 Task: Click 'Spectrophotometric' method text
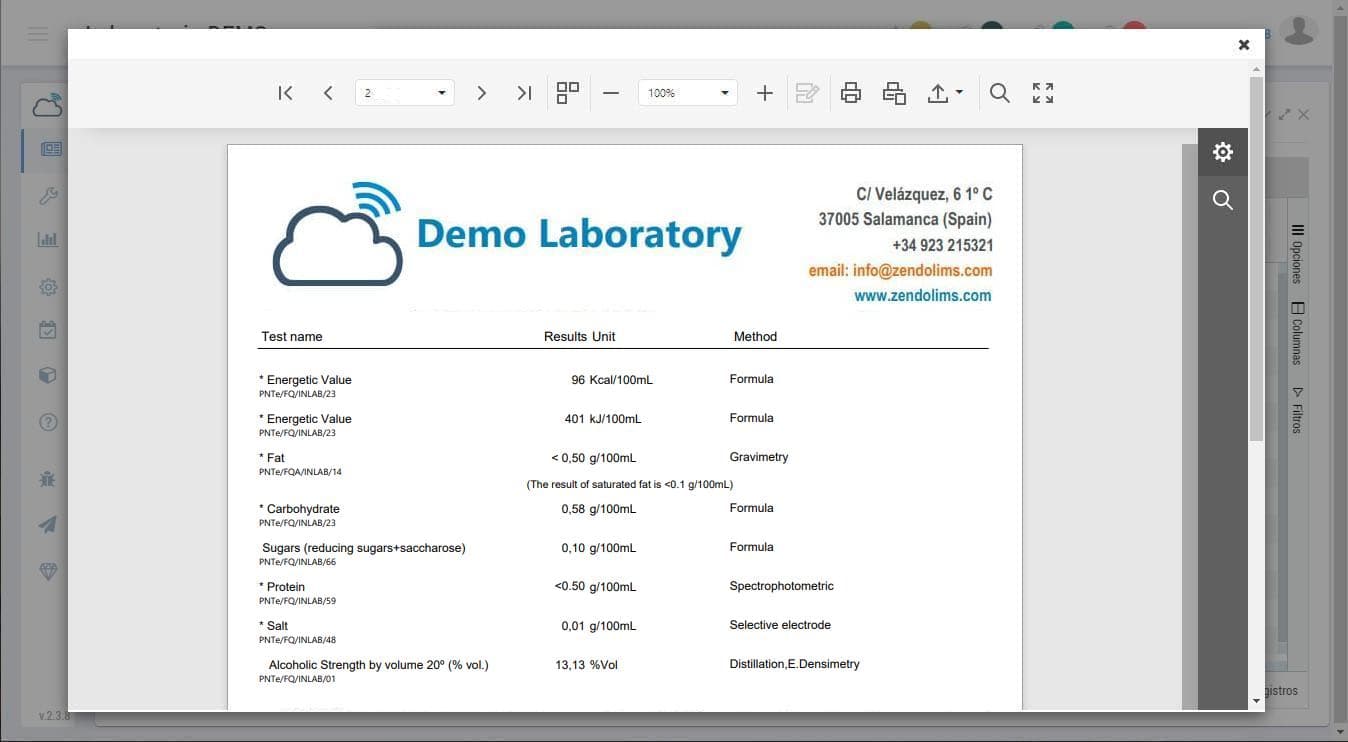point(781,586)
